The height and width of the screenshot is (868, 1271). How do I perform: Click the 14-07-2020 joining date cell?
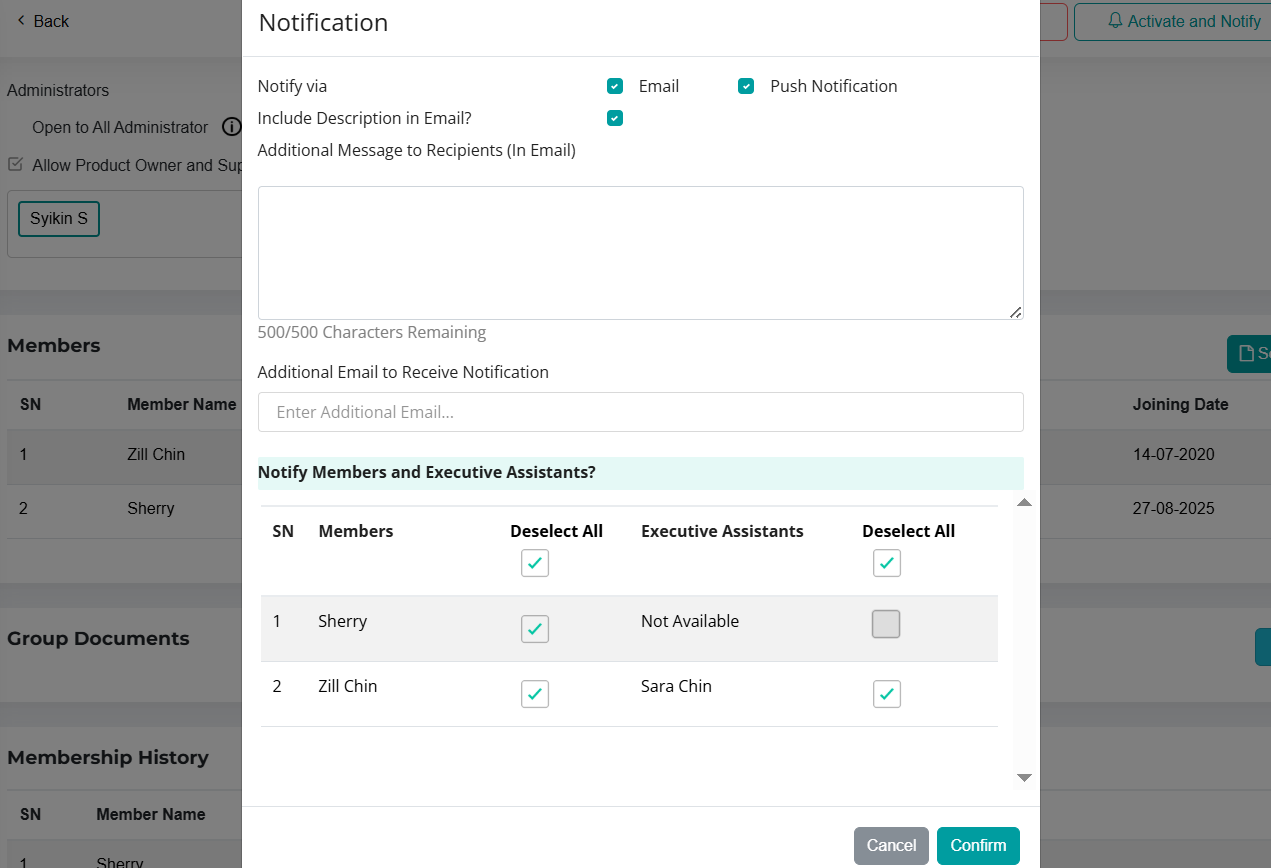pos(1174,454)
